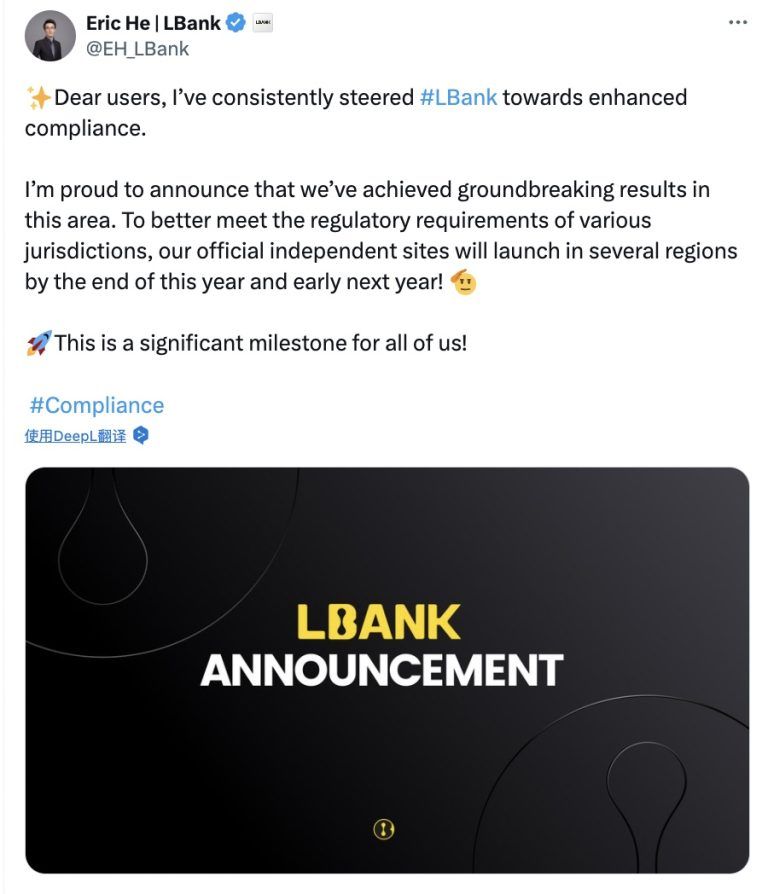Click the small keyhole logo in image
The width and height of the screenshot is (768, 894).
[385, 829]
